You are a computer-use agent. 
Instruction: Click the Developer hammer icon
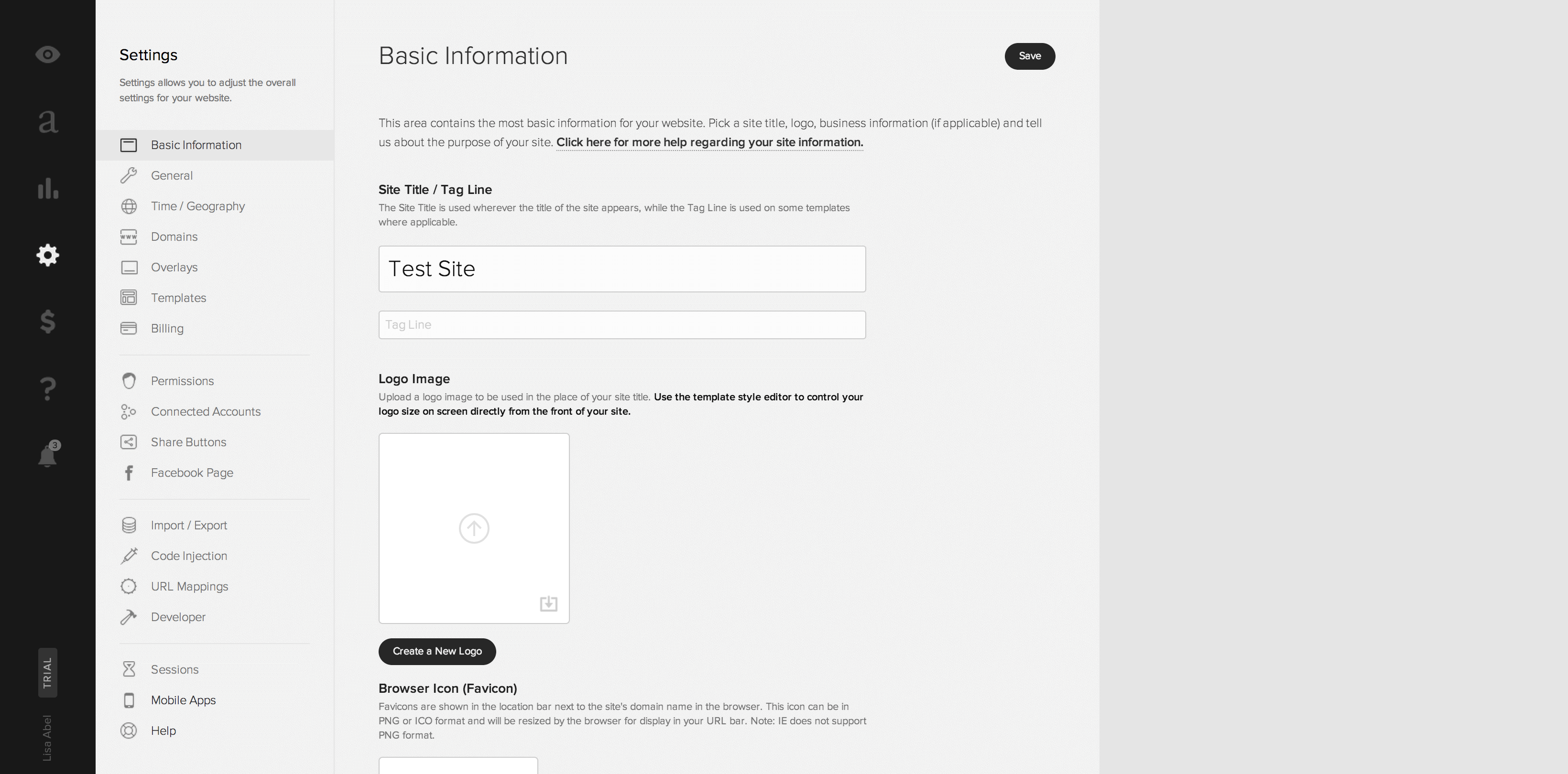pyautogui.click(x=129, y=617)
